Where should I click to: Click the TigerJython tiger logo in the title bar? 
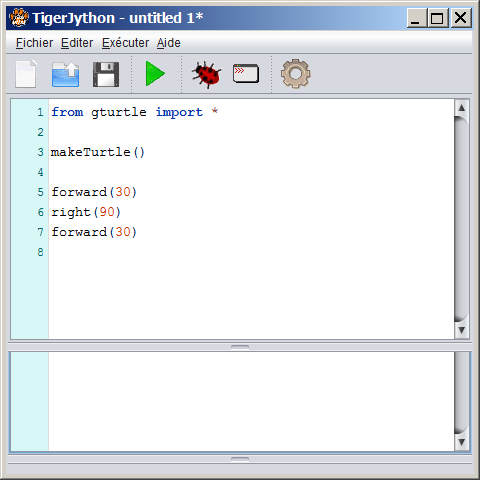click(x=19, y=17)
